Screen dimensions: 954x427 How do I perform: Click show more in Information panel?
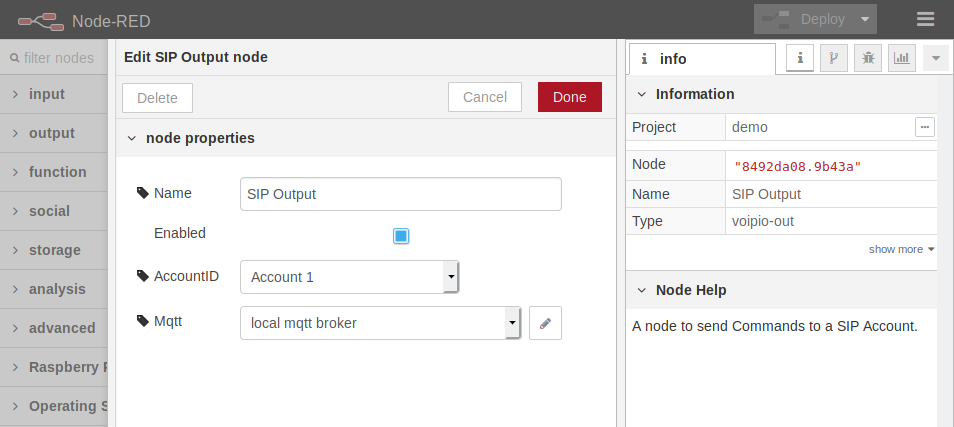[x=901, y=249]
